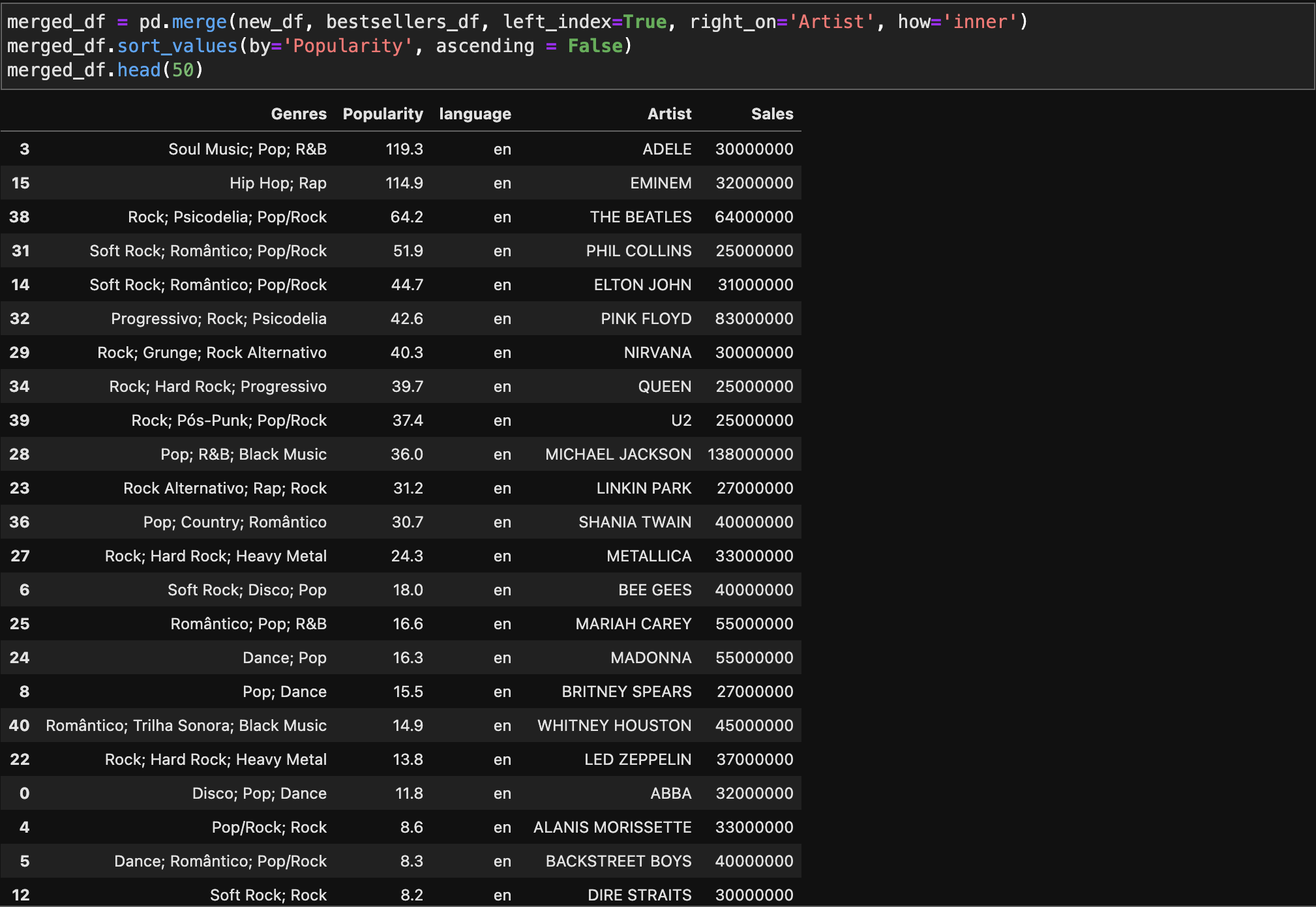
Task: Click the Hip Hop; Rap genres cell
Action: pos(278,183)
